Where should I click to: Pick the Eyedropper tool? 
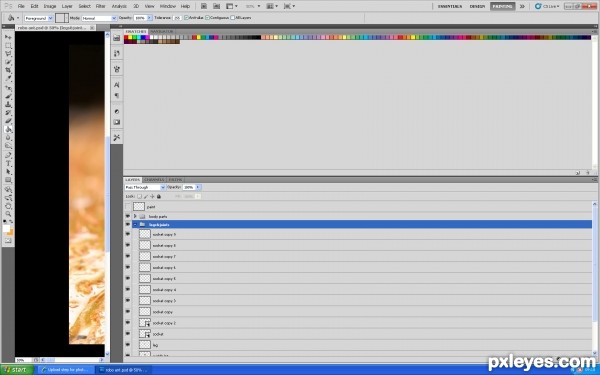(x=8, y=79)
